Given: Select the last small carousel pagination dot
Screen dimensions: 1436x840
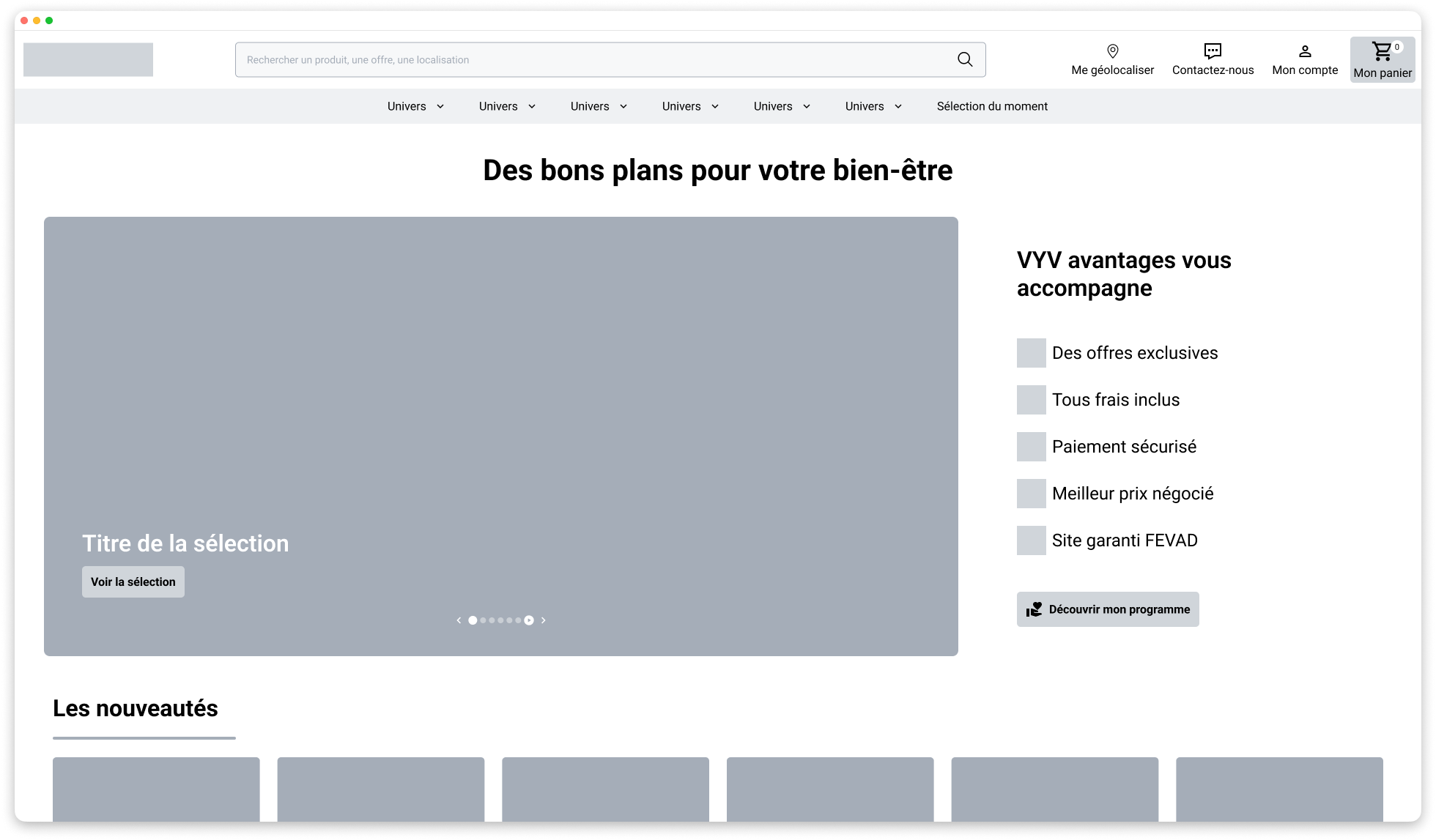Looking at the screenshot, I should click(518, 620).
